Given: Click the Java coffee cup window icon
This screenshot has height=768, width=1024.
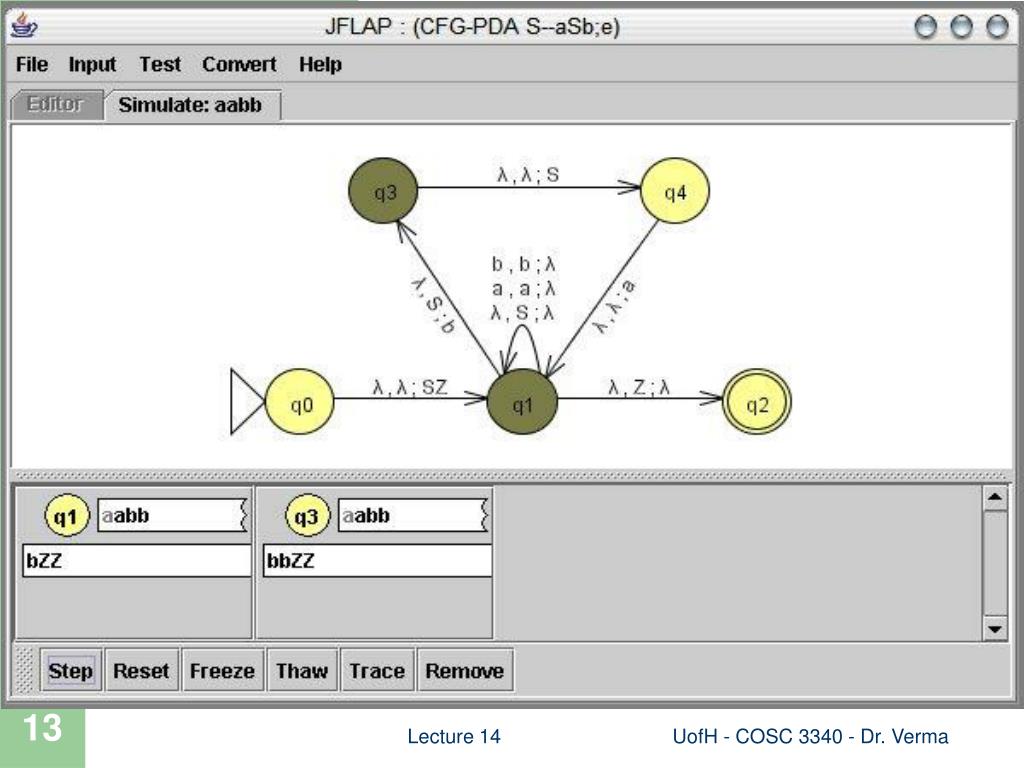Looking at the screenshot, I should (25, 26).
